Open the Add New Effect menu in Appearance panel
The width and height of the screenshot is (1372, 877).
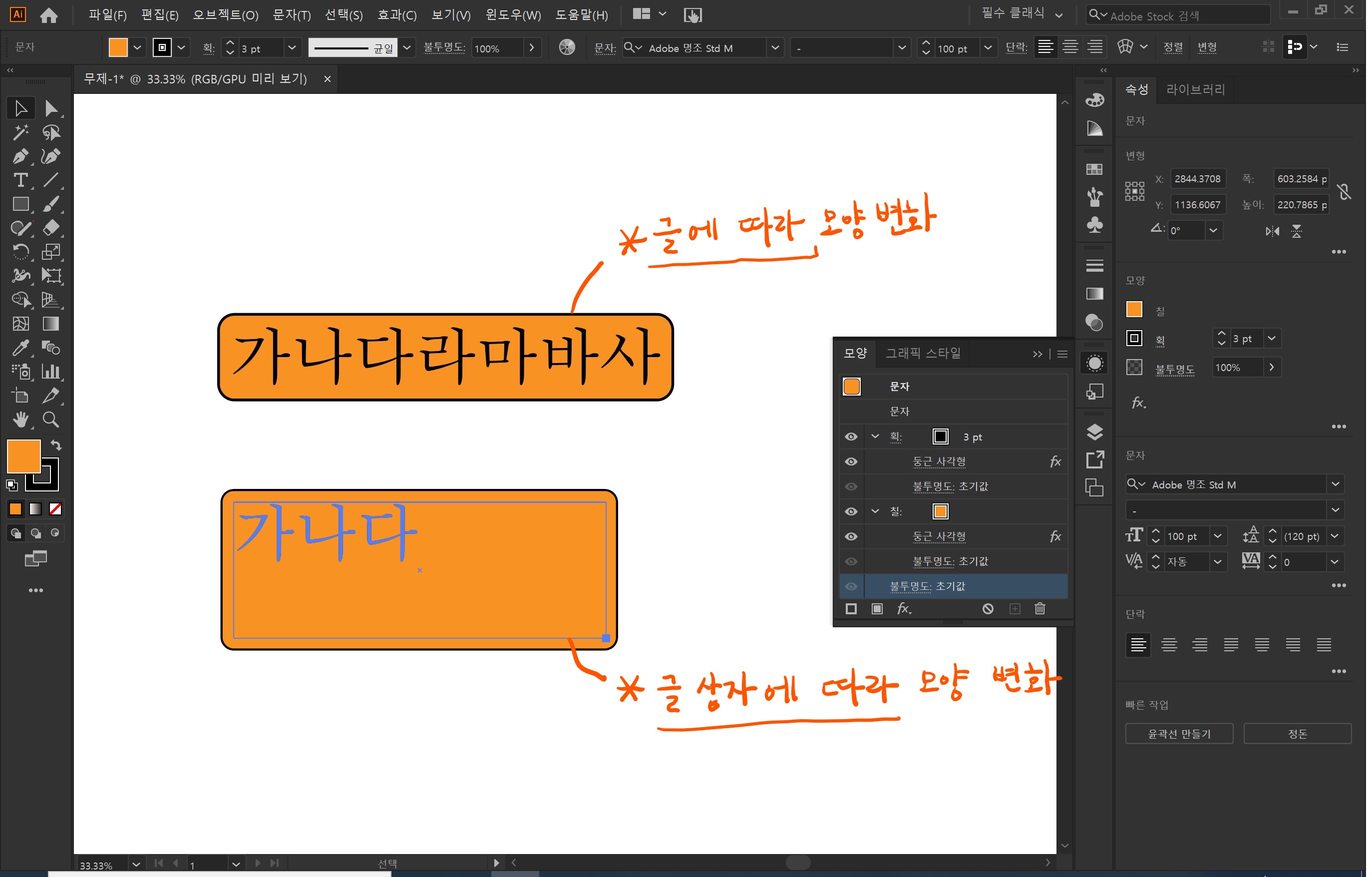(905, 609)
